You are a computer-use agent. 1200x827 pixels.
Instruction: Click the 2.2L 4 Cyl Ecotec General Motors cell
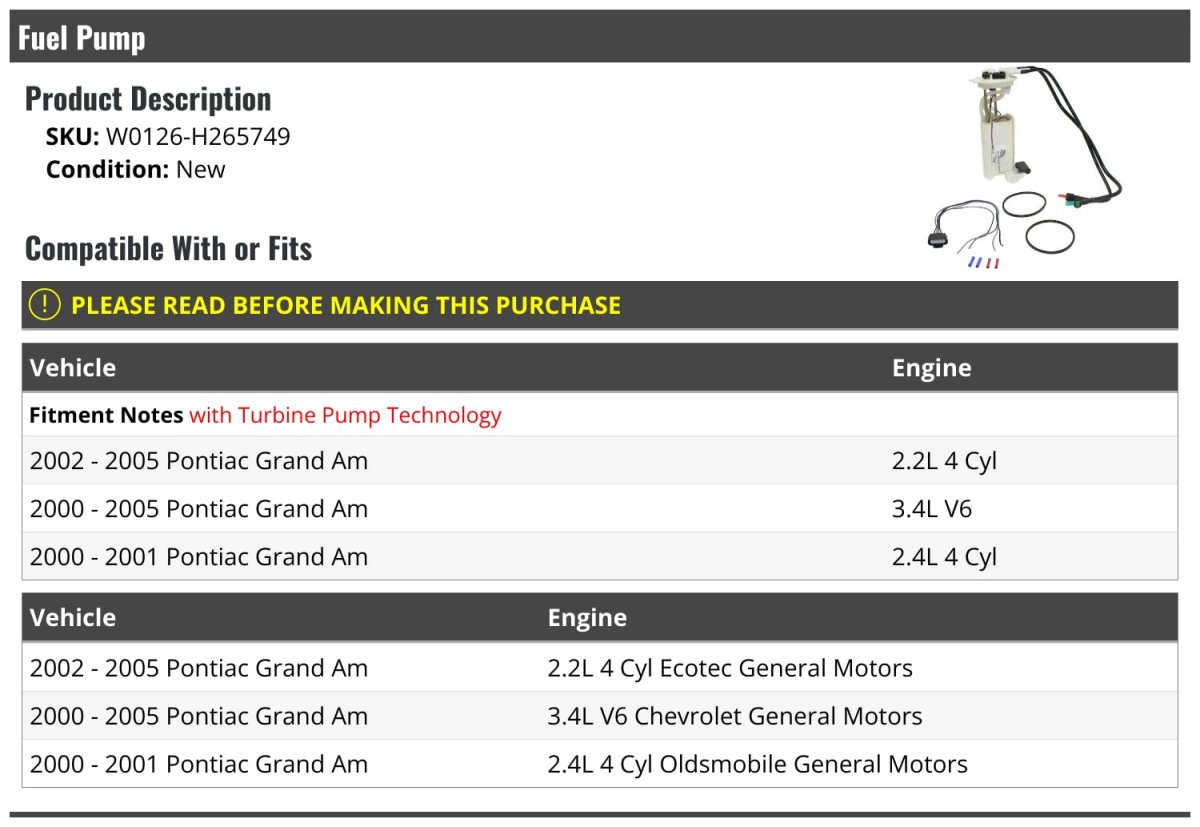pyautogui.click(x=730, y=668)
